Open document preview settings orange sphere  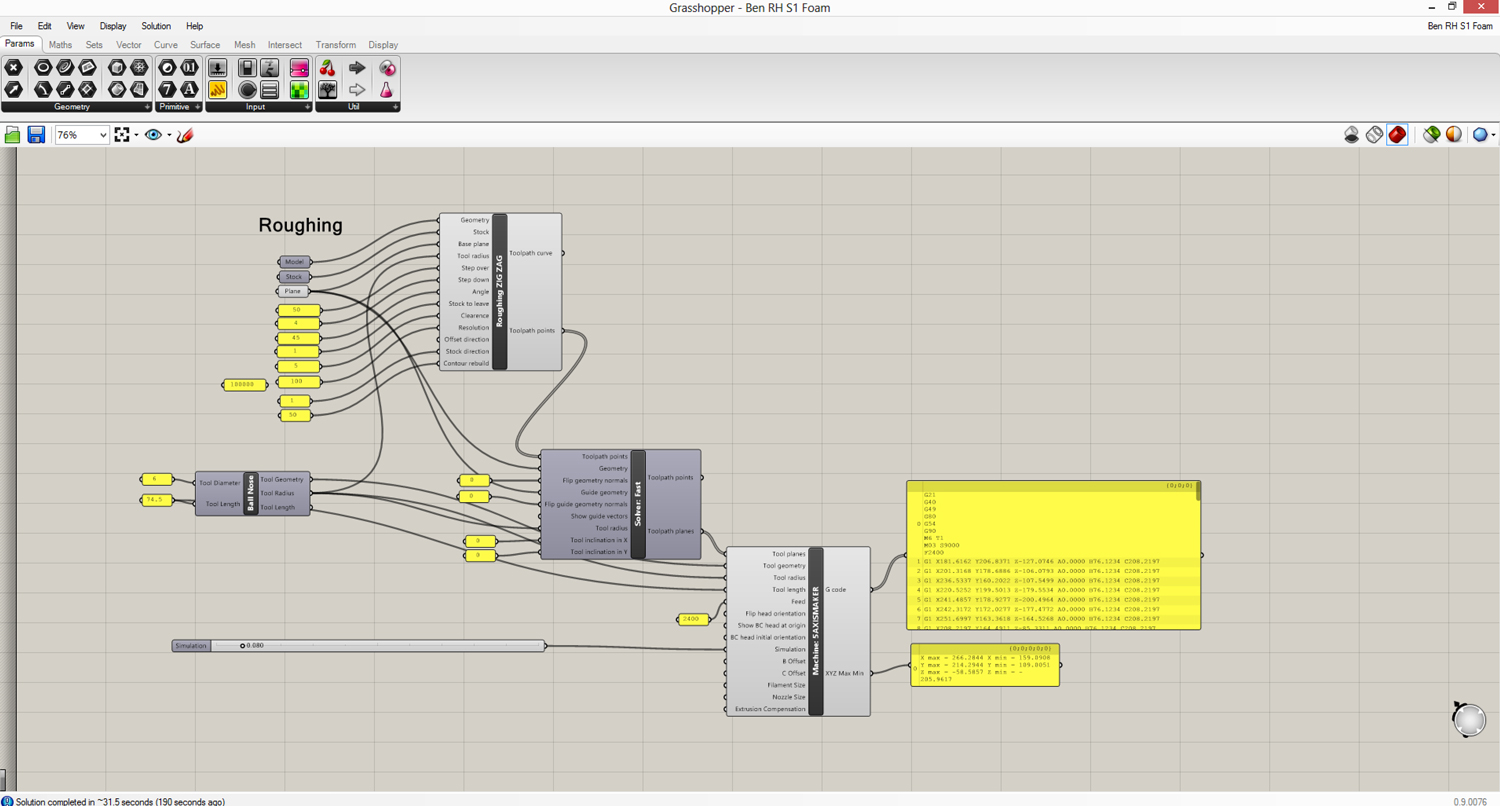tap(1453, 134)
